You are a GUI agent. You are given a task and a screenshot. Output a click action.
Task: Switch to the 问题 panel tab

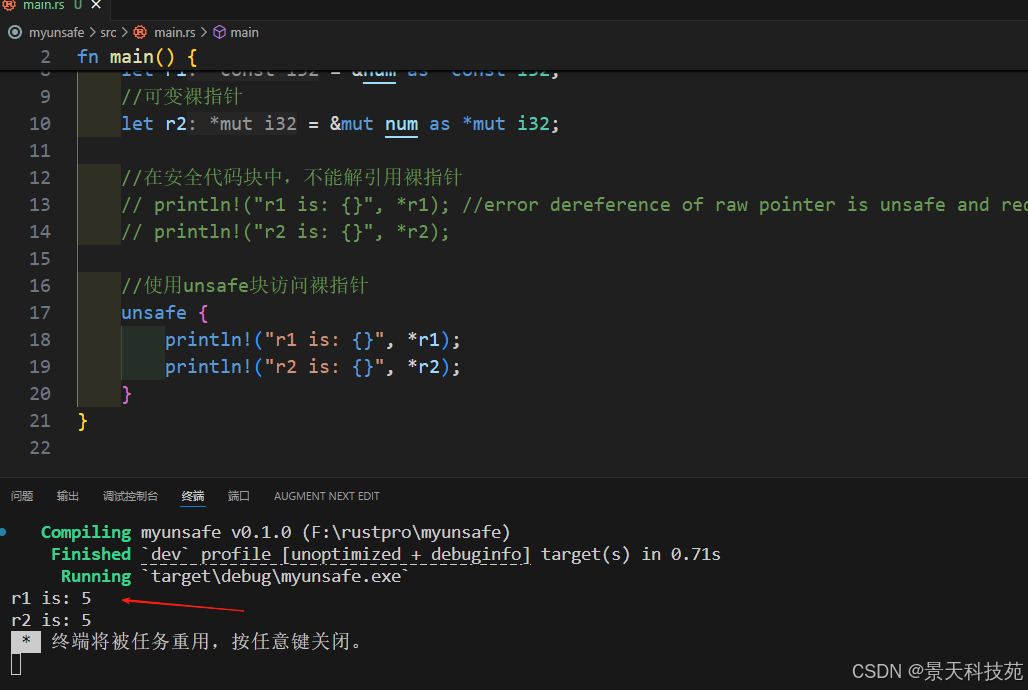click(22, 496)
